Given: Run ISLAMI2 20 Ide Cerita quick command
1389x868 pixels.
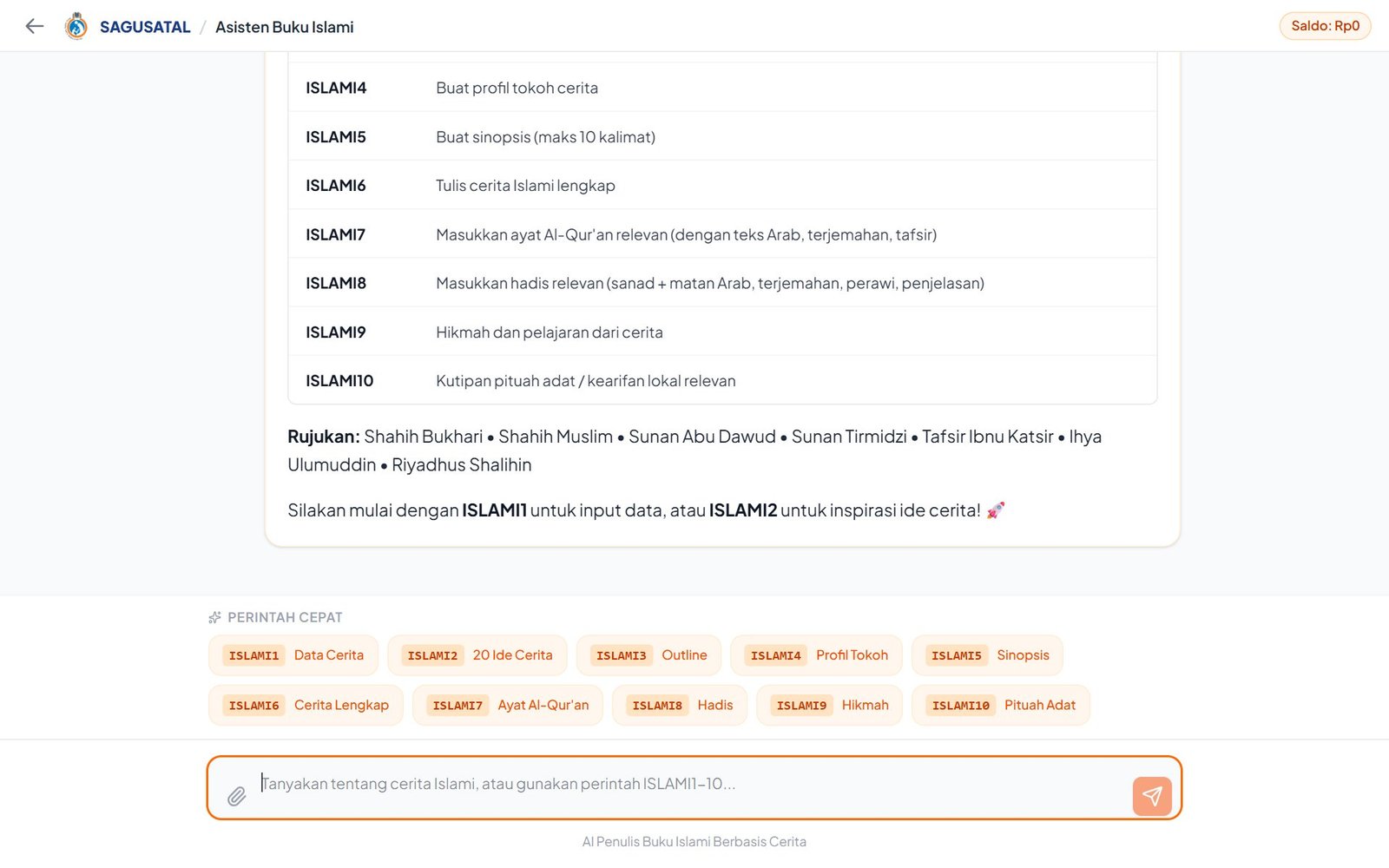Looking at the screenshot, I should coord(477,655).
